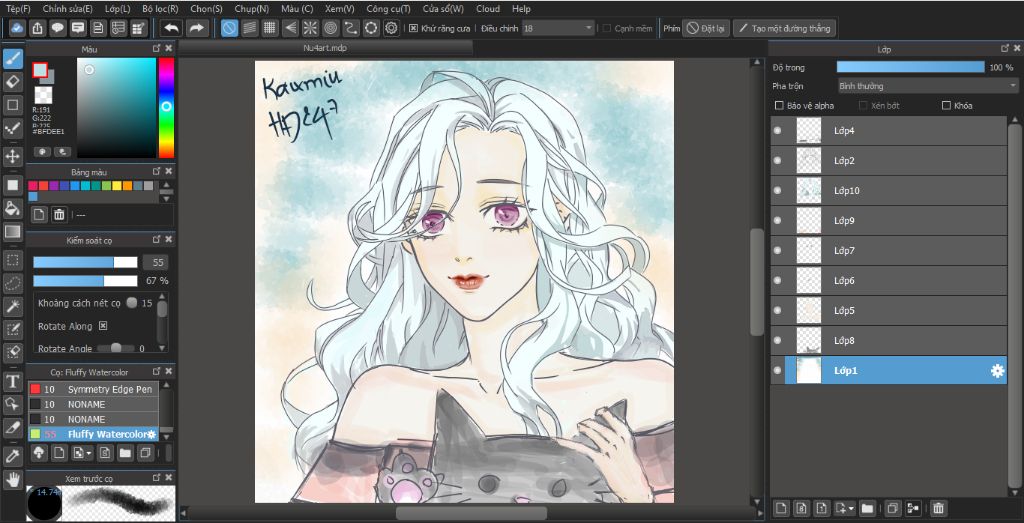This screenshot has width=1024, height=523.
Task: Hide layer Lớp1
Action: pos(777,371)
